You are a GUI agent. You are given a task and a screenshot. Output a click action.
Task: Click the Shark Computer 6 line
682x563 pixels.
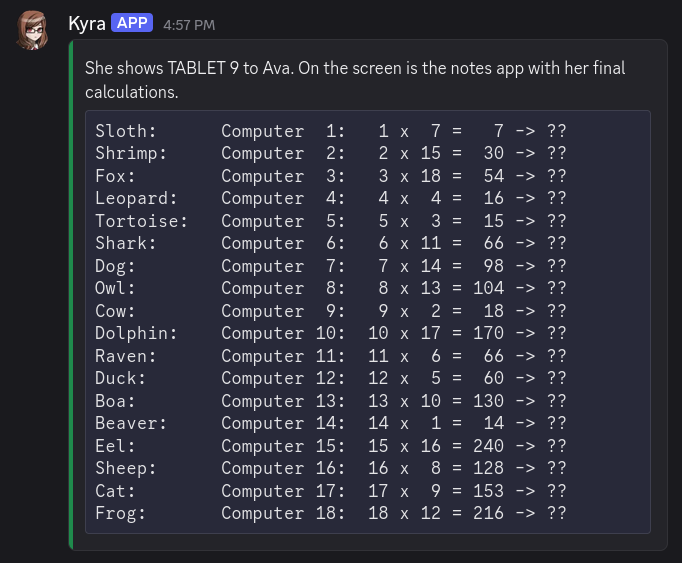tap(331, 243)
